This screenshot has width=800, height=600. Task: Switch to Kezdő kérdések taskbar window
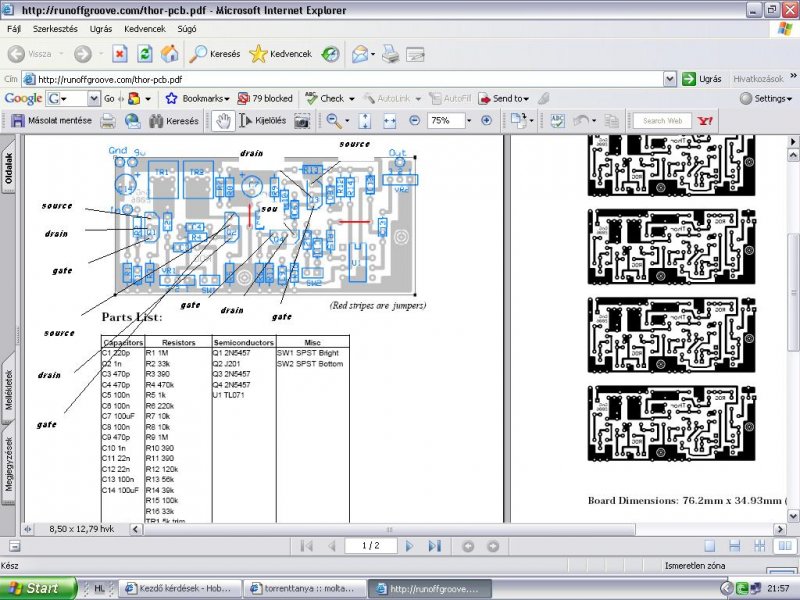tap(180, 589)
